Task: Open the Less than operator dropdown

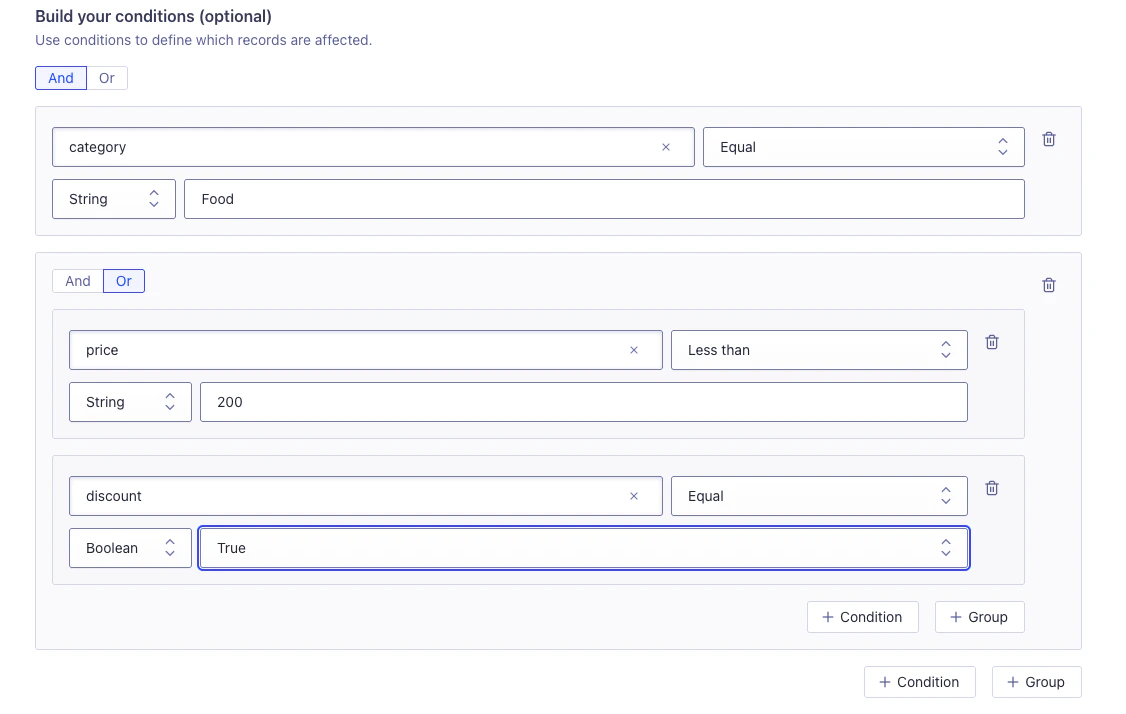Action: point(819,351)
